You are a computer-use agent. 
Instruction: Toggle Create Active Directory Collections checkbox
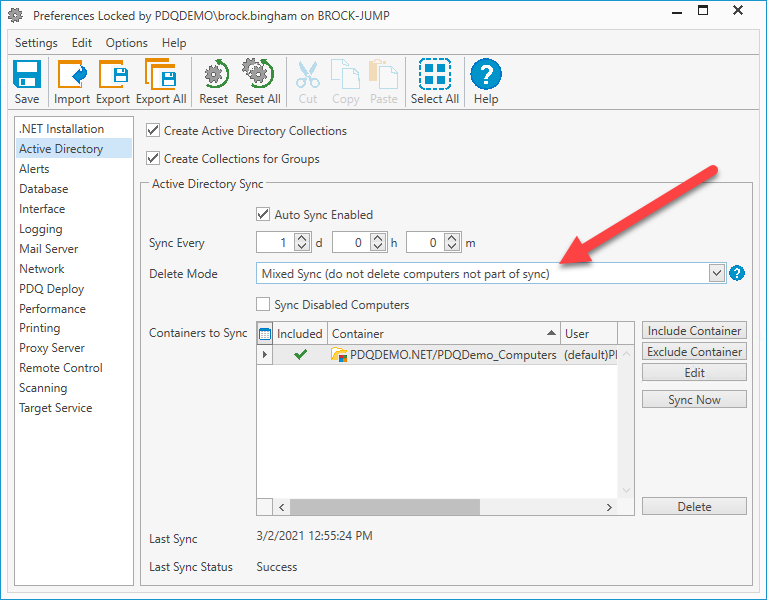pyautogui.click(x=153, y=130)
